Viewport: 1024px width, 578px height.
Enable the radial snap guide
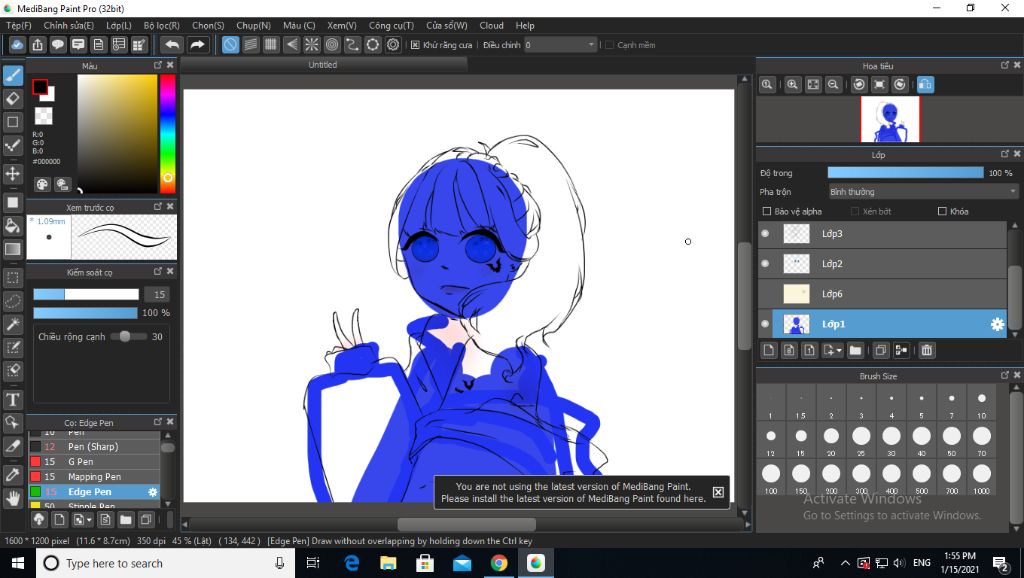click(312, 45)
